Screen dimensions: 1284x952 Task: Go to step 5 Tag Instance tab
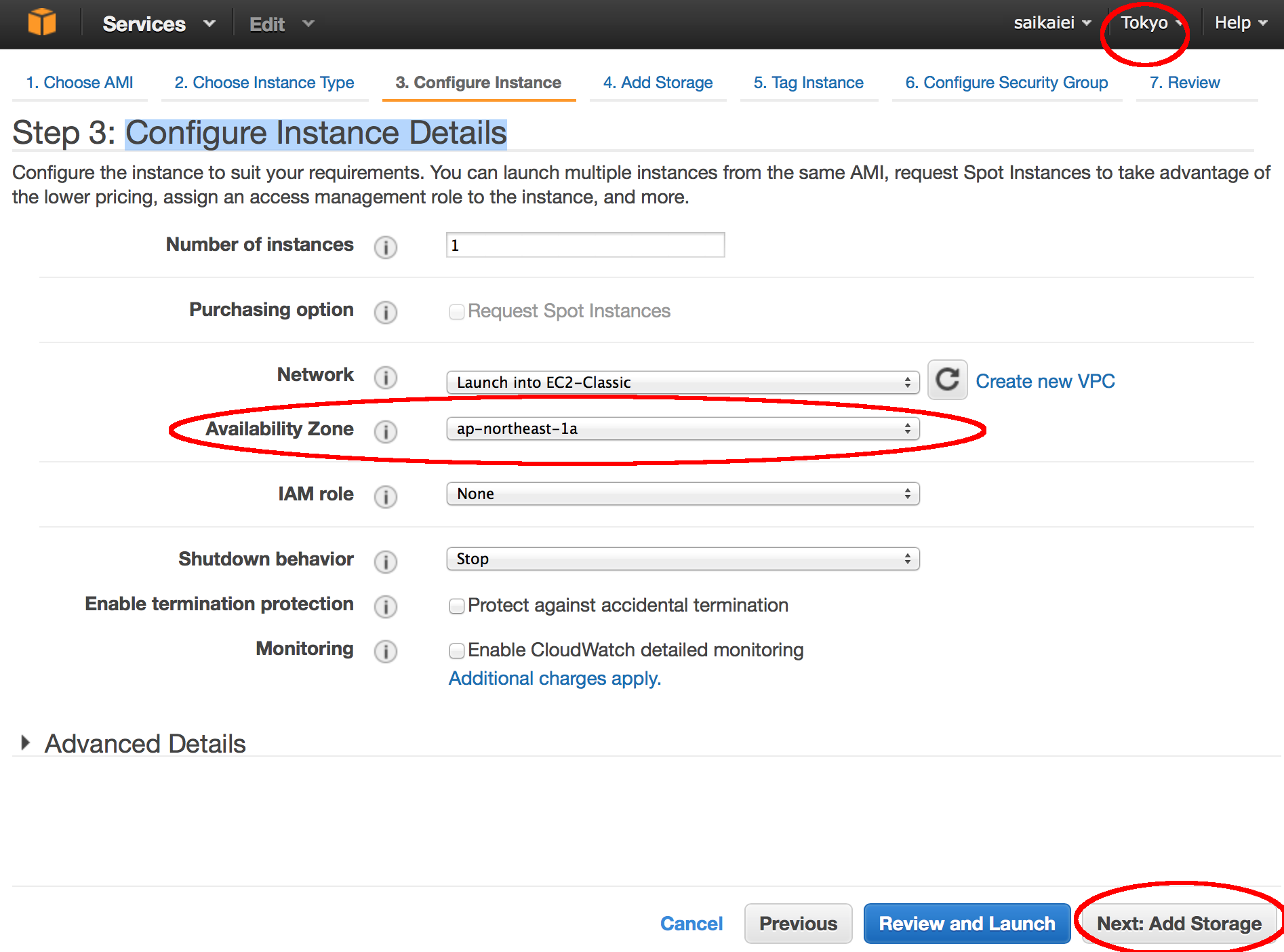click(809, 83)
